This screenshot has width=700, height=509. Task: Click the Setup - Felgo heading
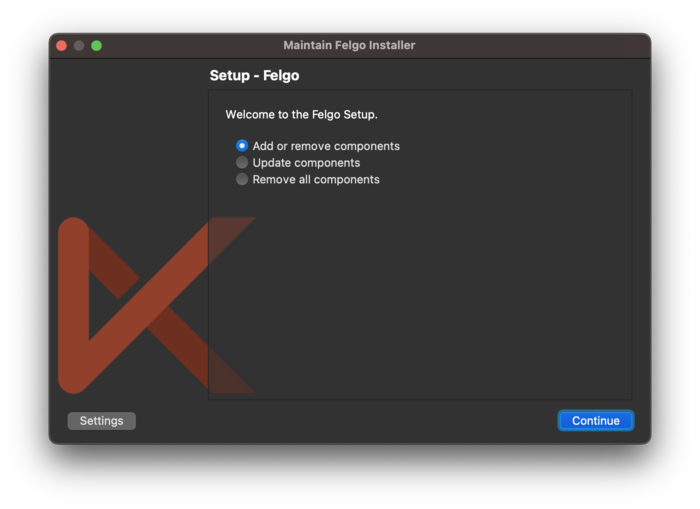254,75
